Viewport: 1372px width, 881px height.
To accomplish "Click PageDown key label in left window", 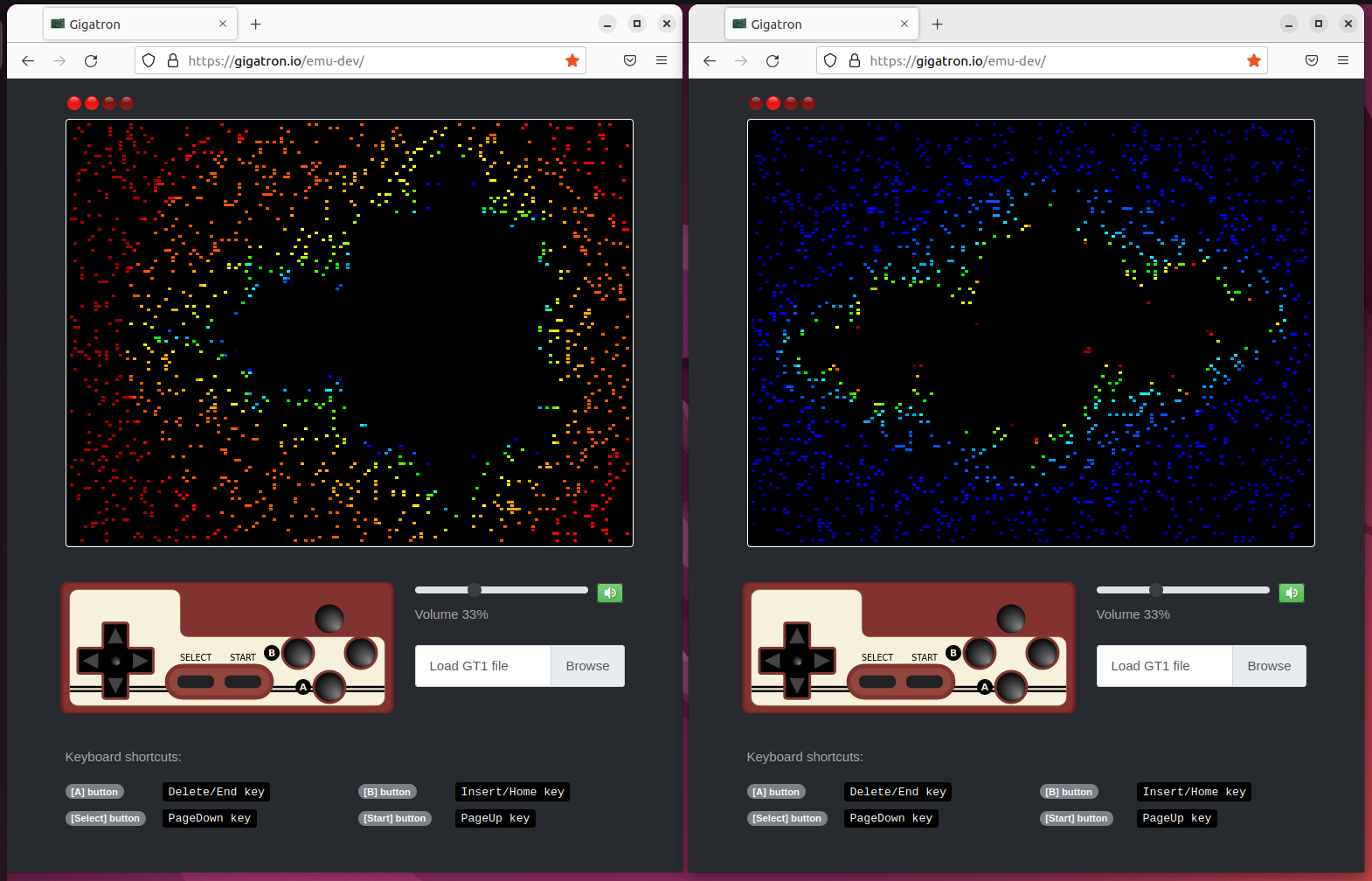I will [210, 818].
